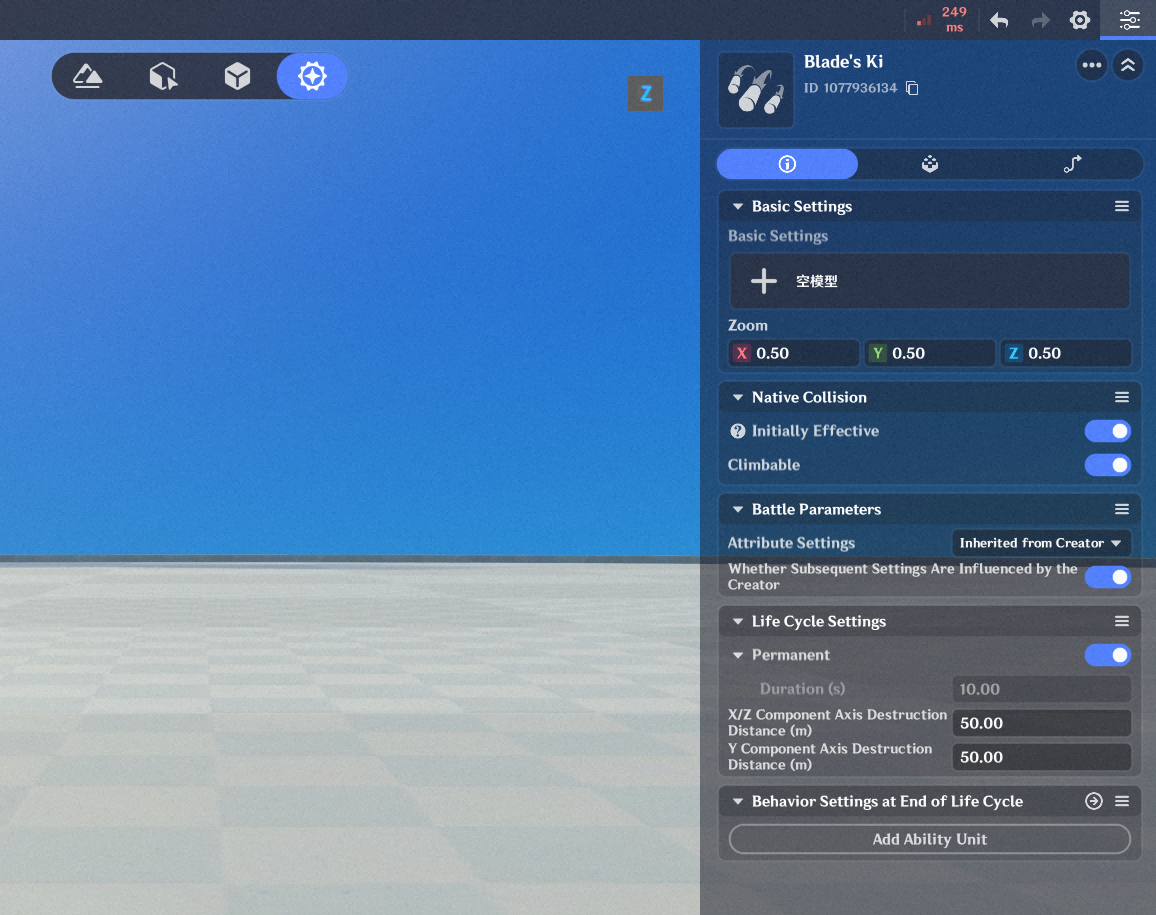This screenshot has height=915, width=1156.
Task: Click the Duration (s) field
Action: point(1041,689)
